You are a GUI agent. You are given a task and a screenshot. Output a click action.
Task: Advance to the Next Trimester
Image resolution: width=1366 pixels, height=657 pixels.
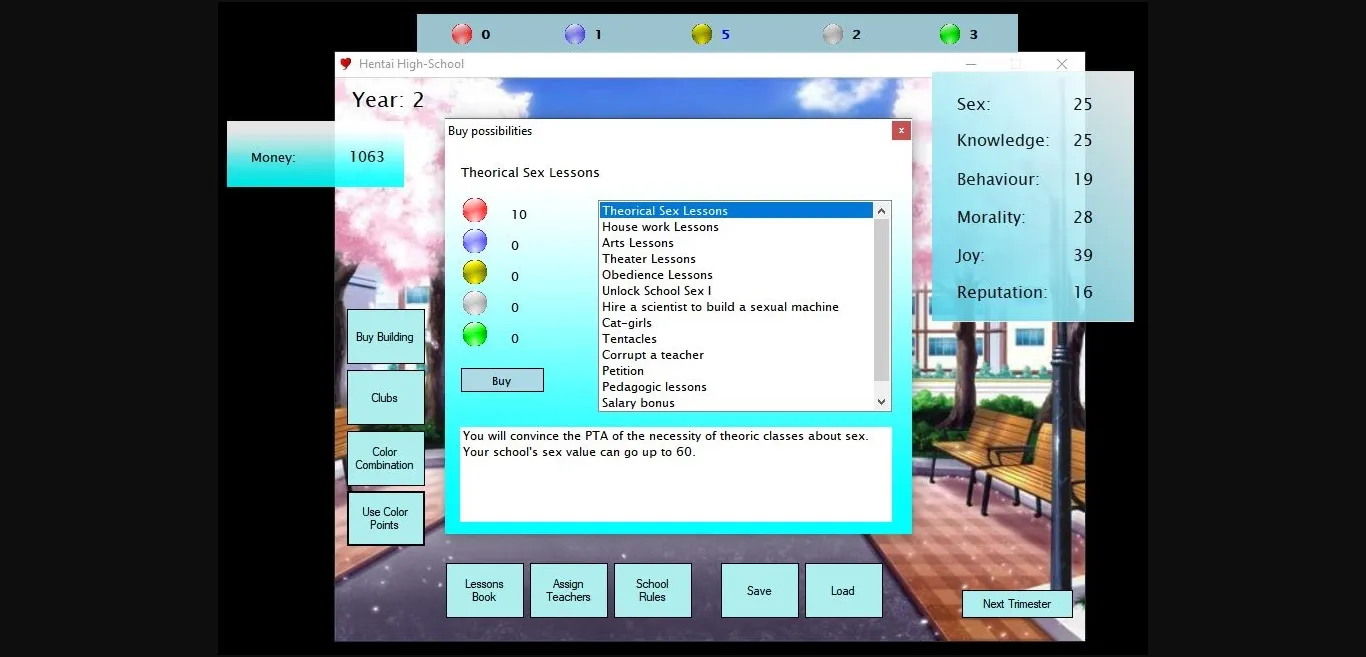pos(1017,604)
